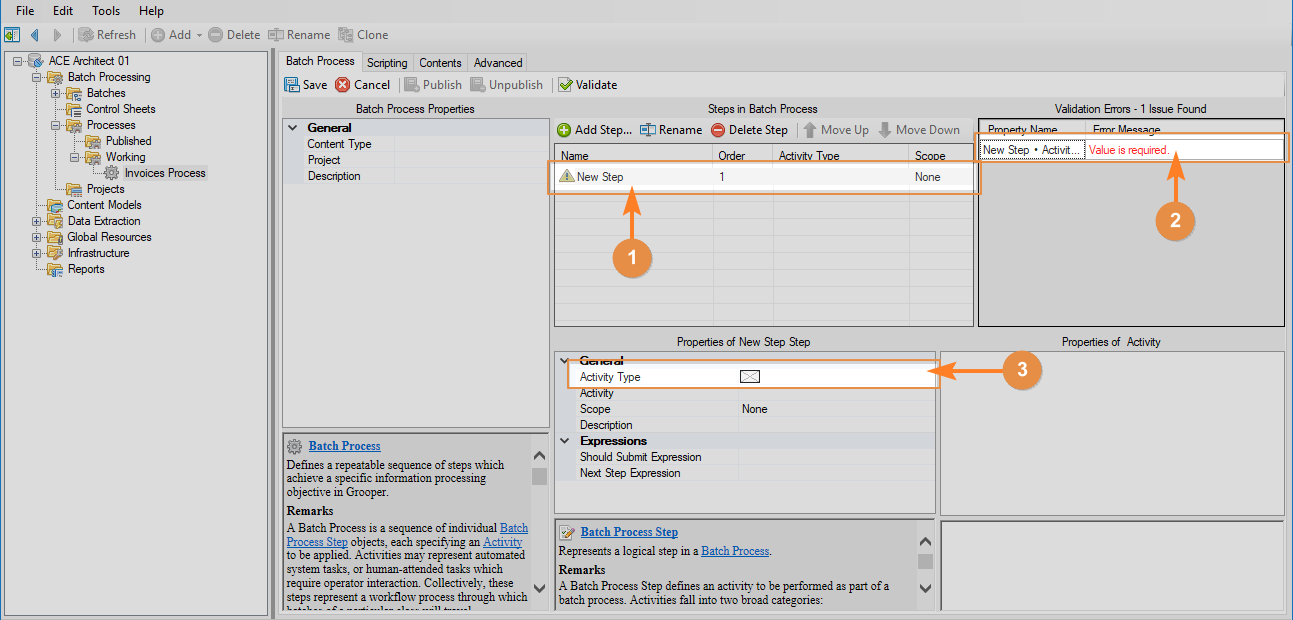Select the Published folder in tree
Screen dimensions: 1293x620
point(129,141)
